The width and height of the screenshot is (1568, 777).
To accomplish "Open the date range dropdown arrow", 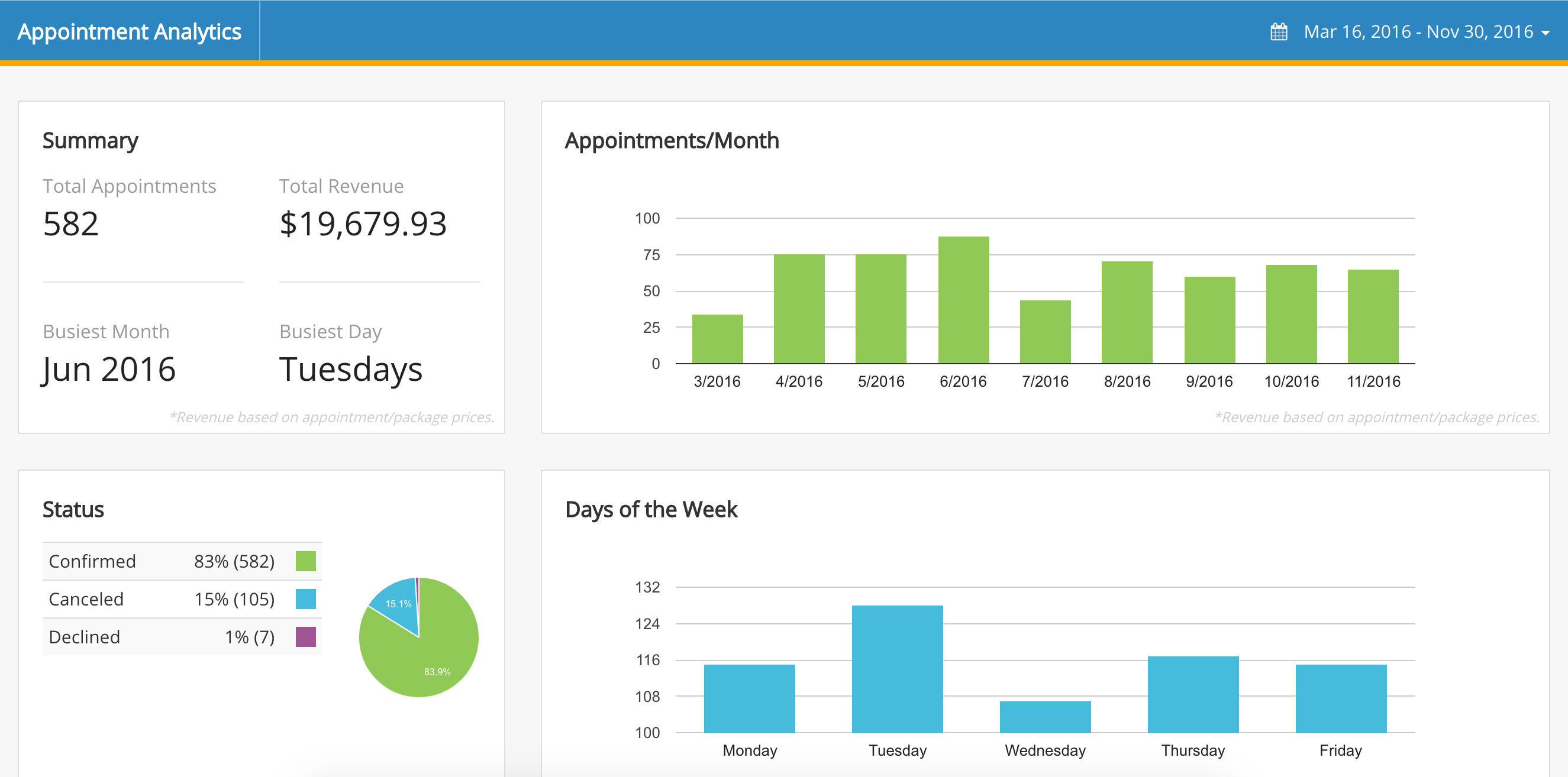I will click(x=1547, y=34).
